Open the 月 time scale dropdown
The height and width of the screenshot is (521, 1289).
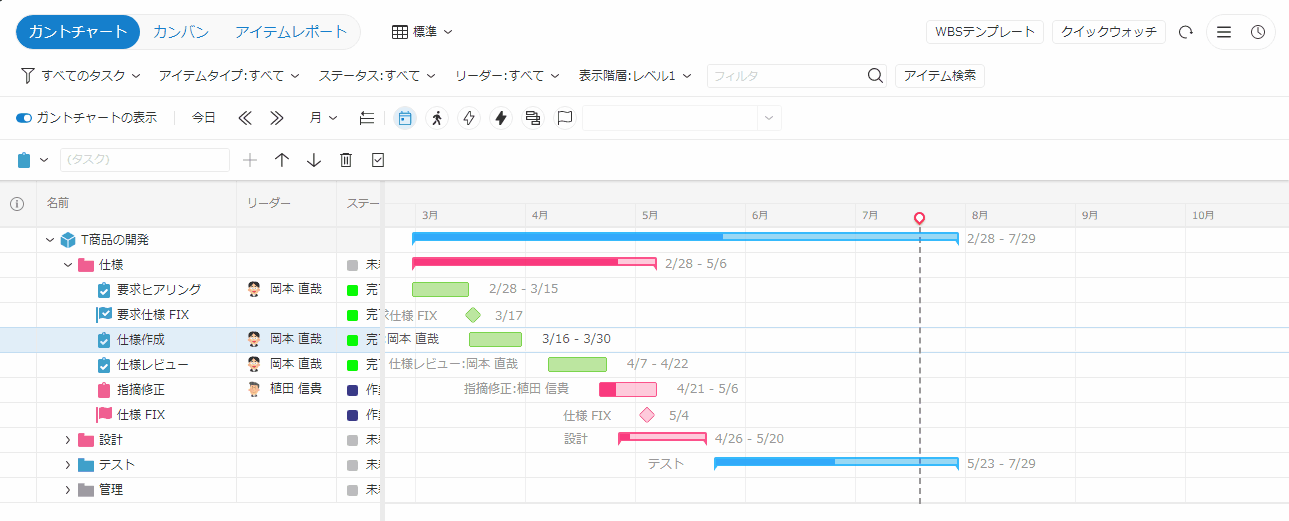point(323,118)
